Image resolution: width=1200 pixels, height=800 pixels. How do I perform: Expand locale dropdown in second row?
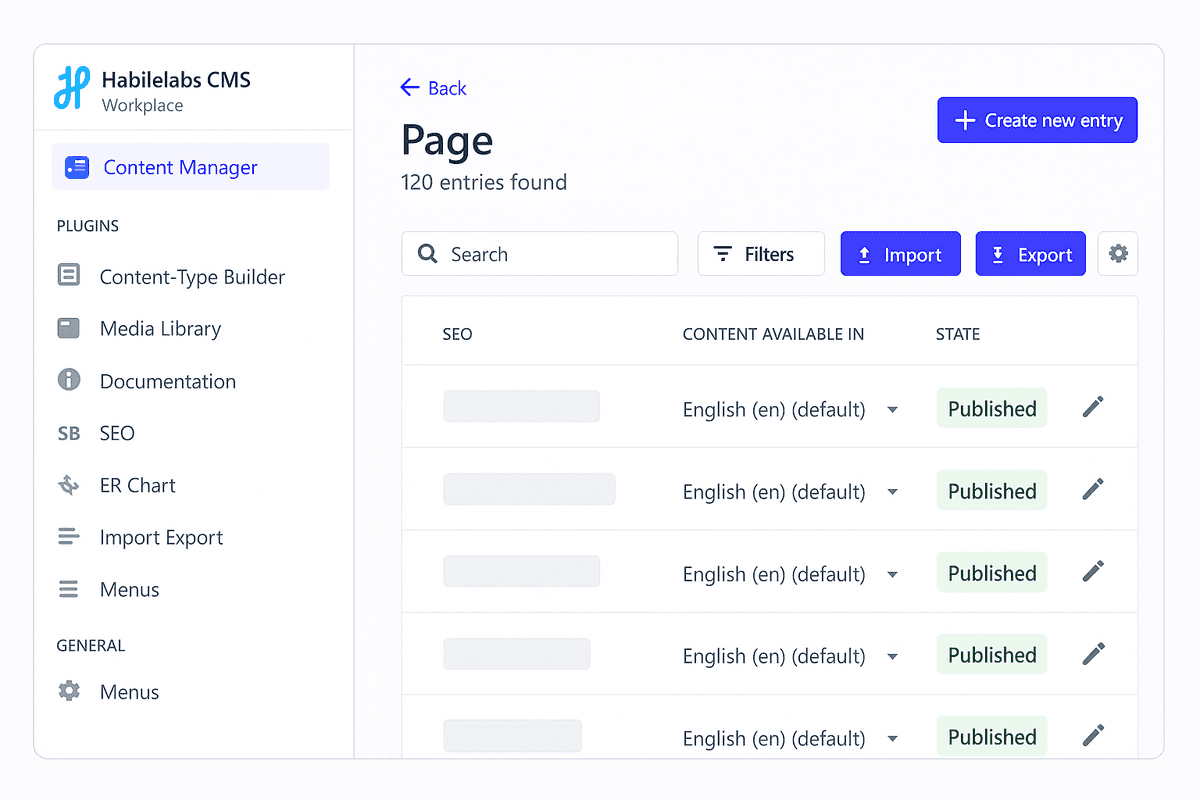pyautogui.click(x=893, y=492)
